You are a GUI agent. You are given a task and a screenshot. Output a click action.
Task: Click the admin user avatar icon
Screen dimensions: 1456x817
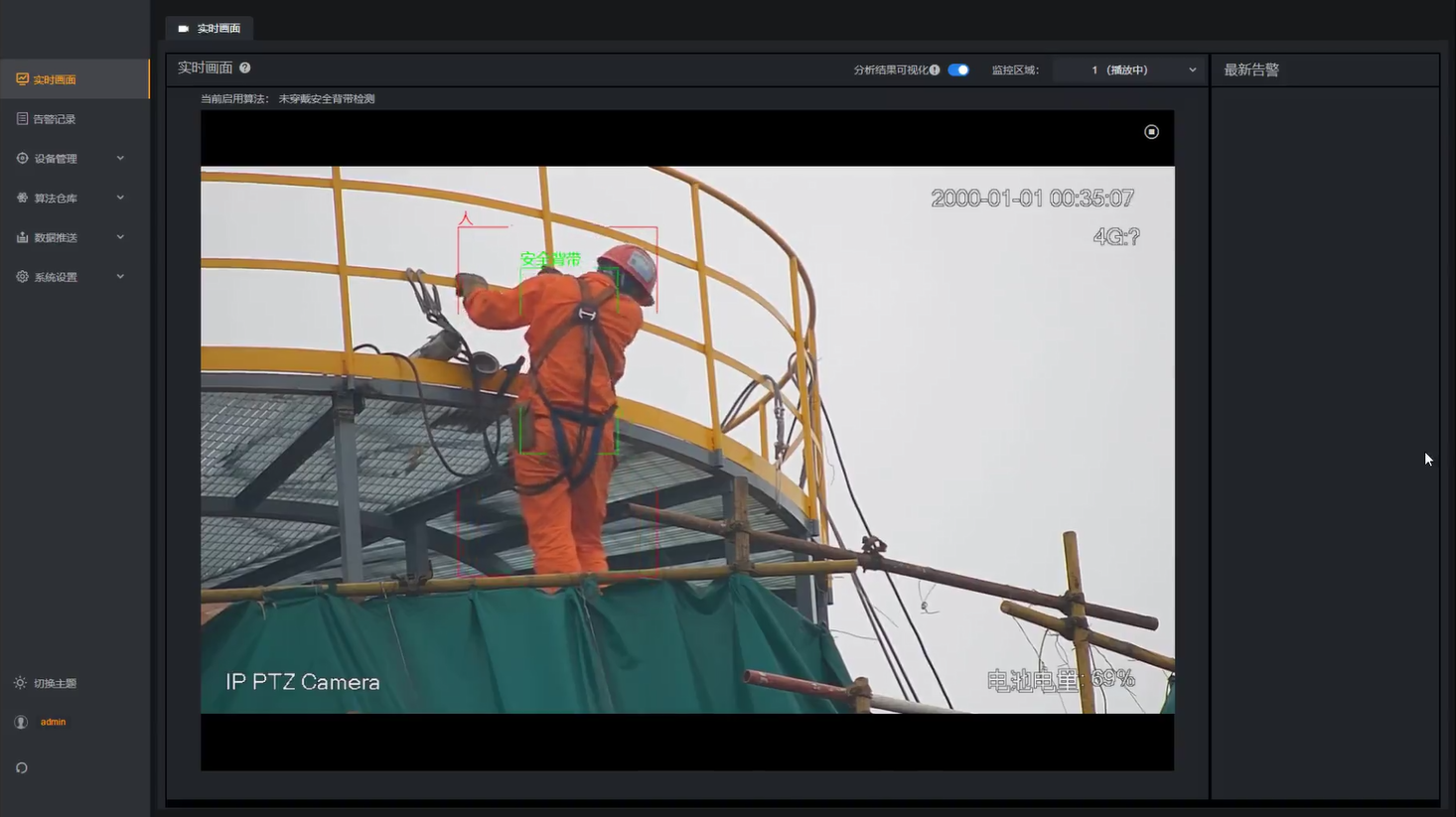pyautogui.click(x=21, y=723)
